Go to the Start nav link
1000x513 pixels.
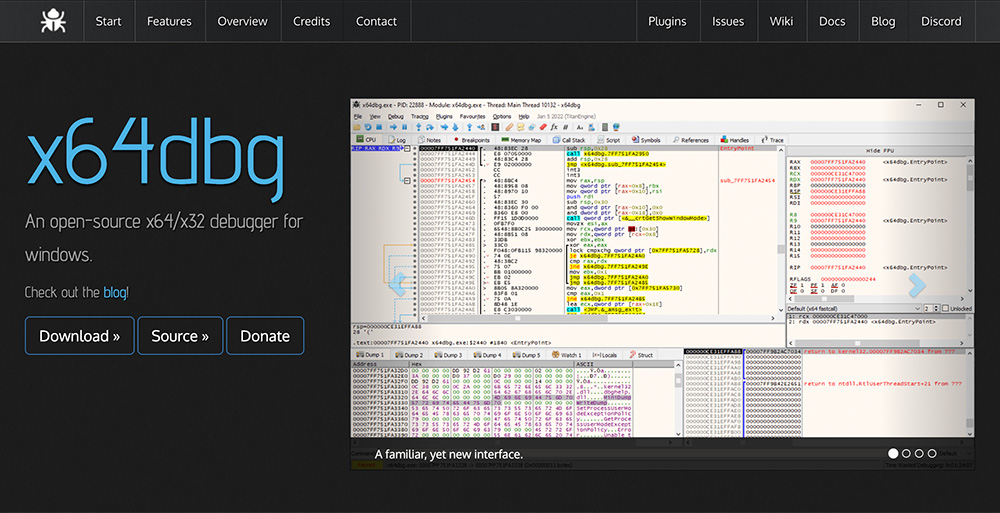pos(108,21)
